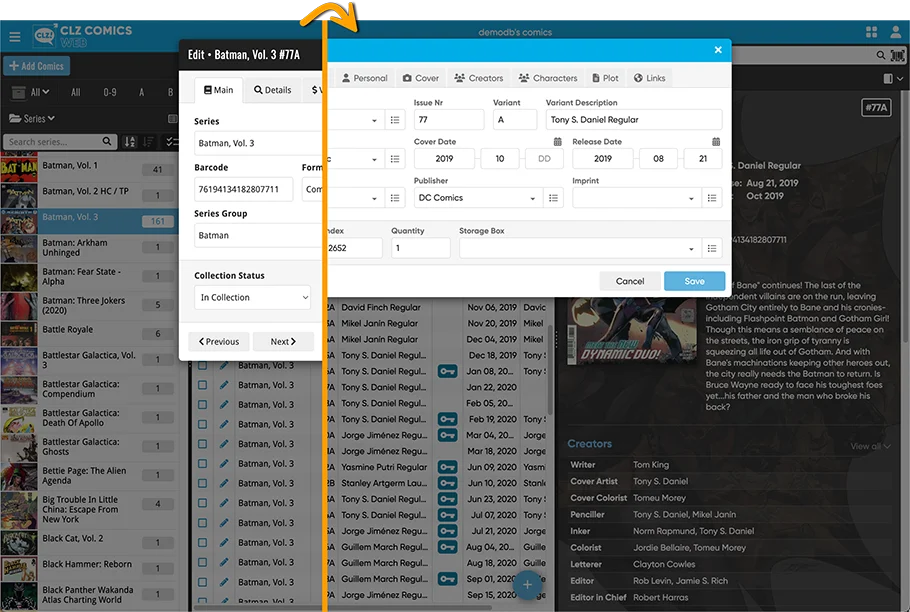Click the key icon in the Jun 09, 2020 row
Viewport: 910px width, 612px height.
[x=447, y=467]
